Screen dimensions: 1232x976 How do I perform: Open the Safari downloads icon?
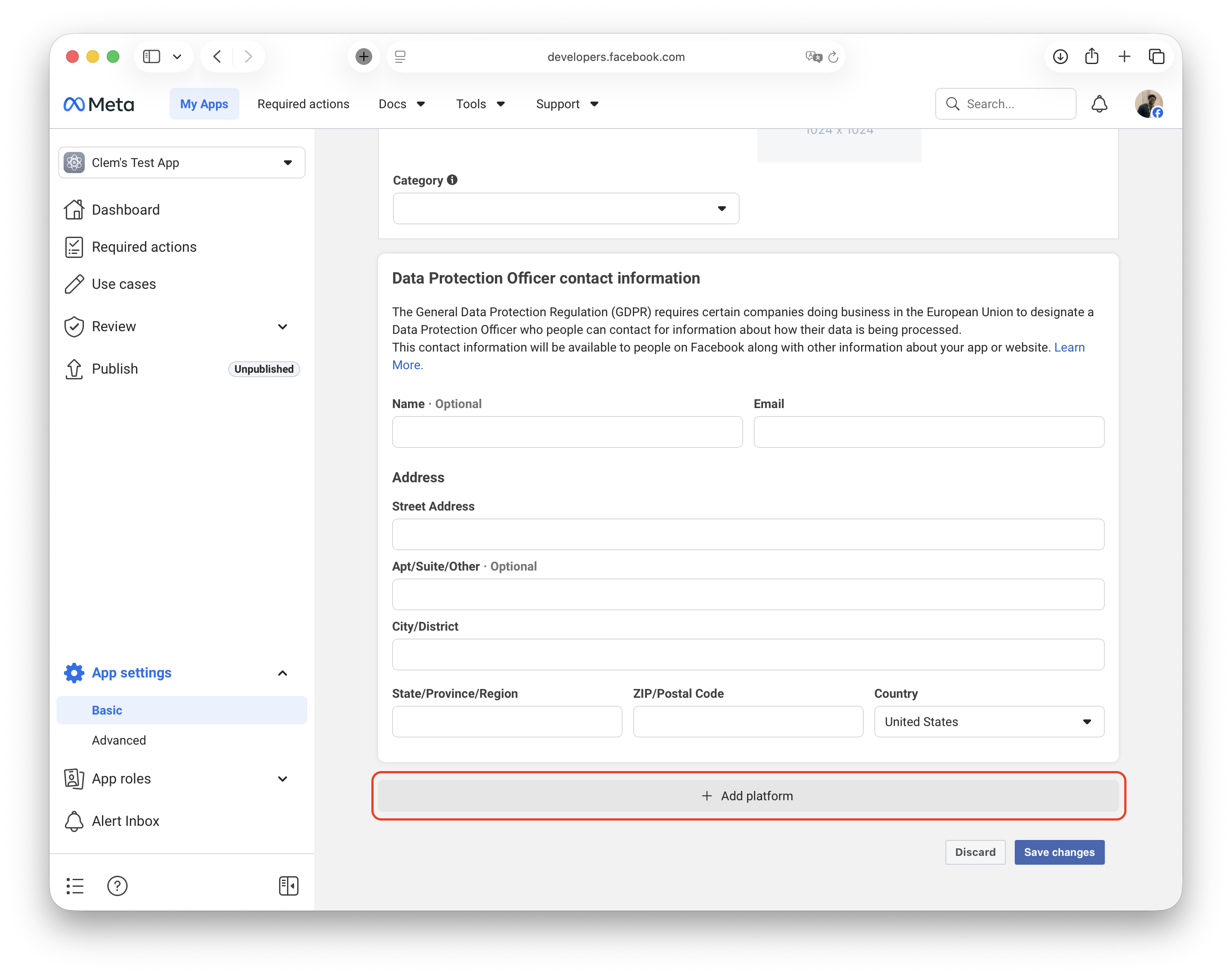1061,57
